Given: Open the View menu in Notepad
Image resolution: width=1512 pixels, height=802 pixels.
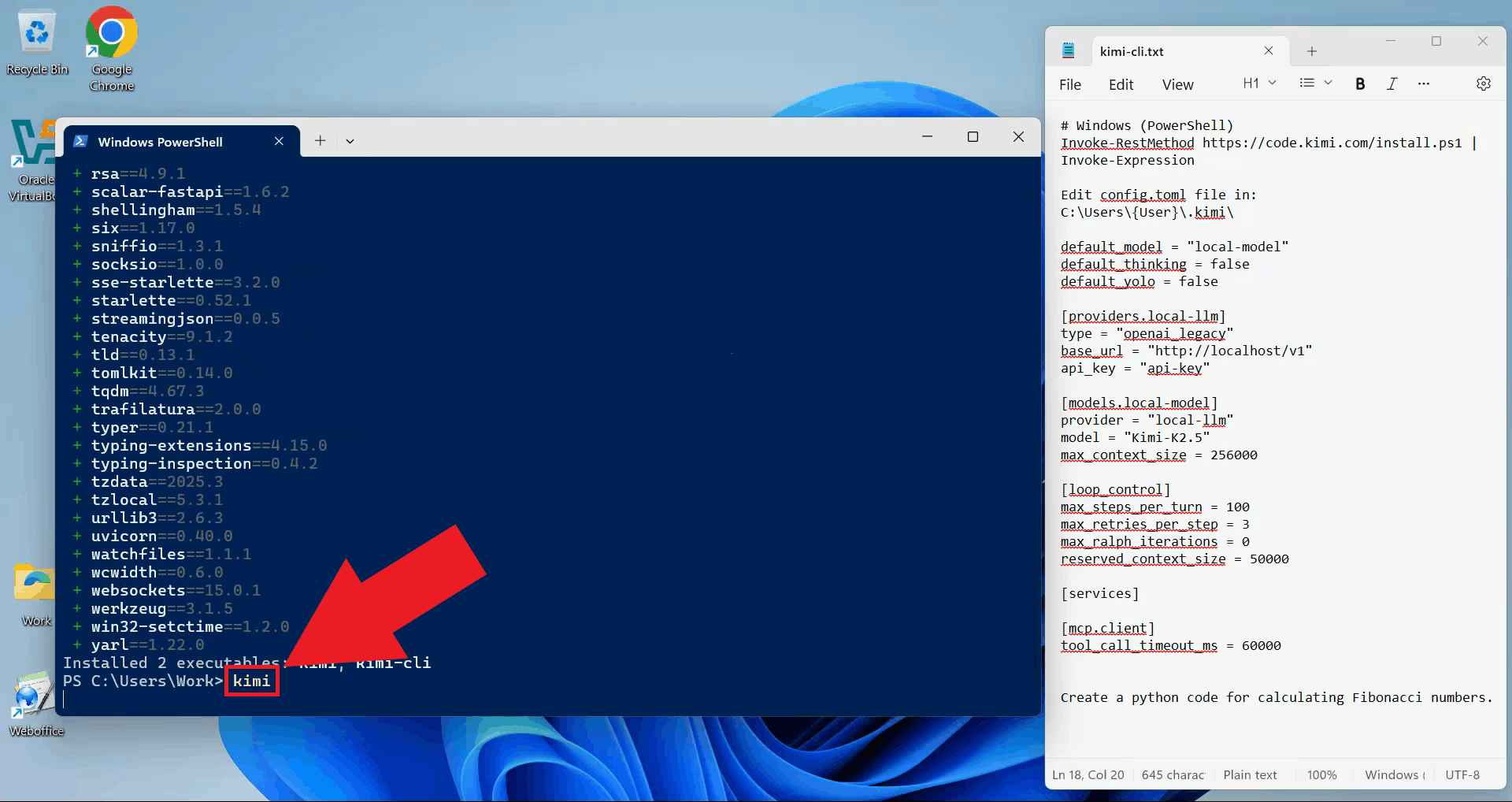Looking at the screenshot, I should [1177, 84].
